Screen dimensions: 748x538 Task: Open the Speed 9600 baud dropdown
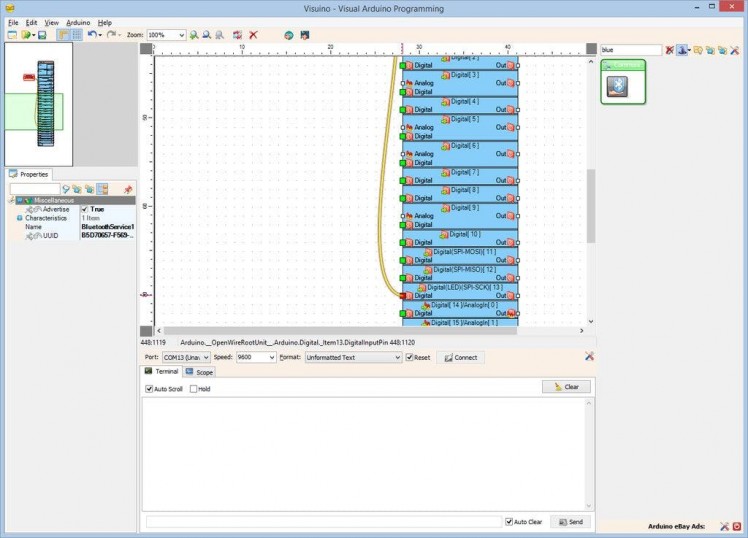[271, 357]
